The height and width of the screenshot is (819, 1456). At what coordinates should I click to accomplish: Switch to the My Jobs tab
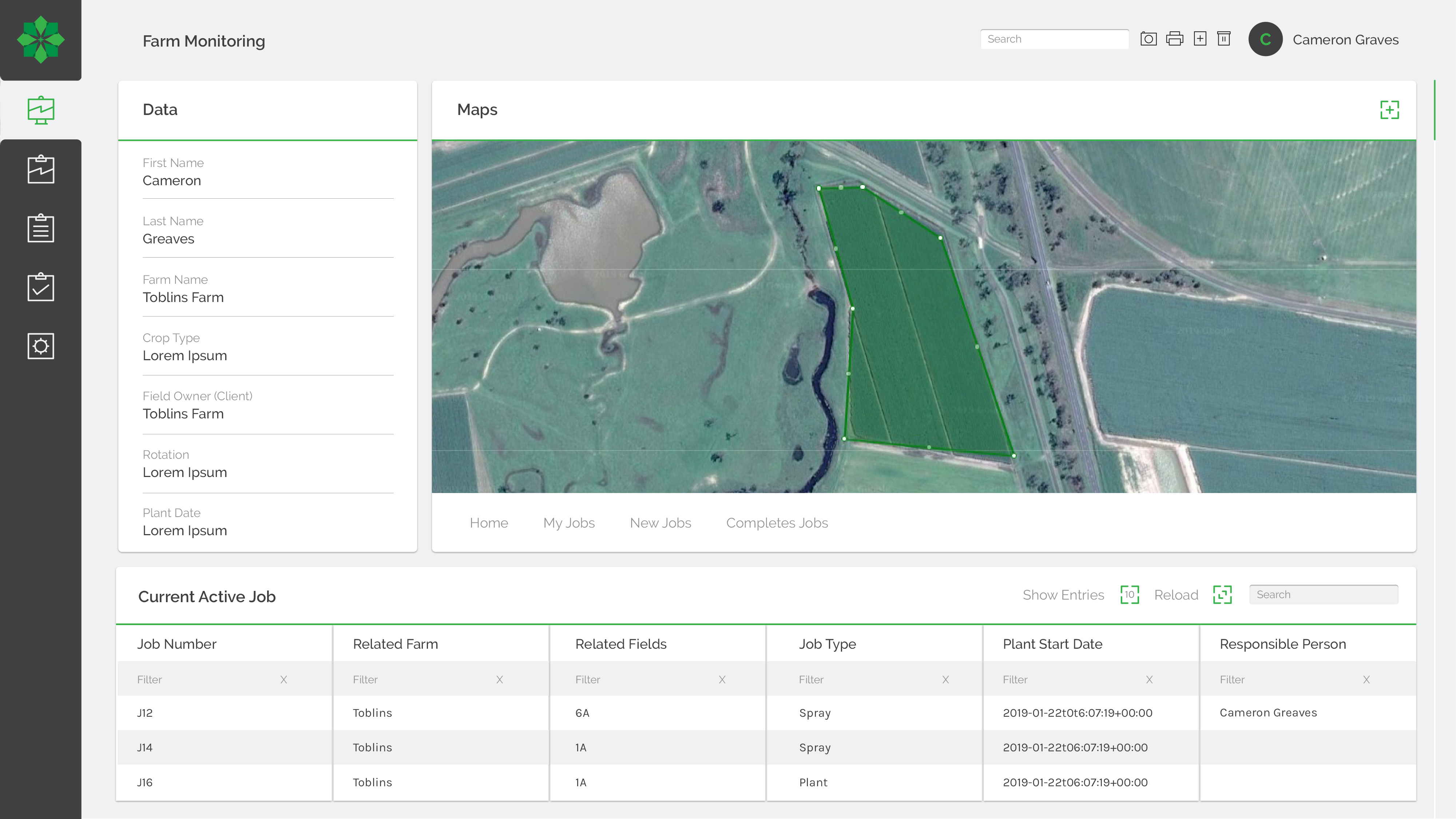tap(569, 523)
